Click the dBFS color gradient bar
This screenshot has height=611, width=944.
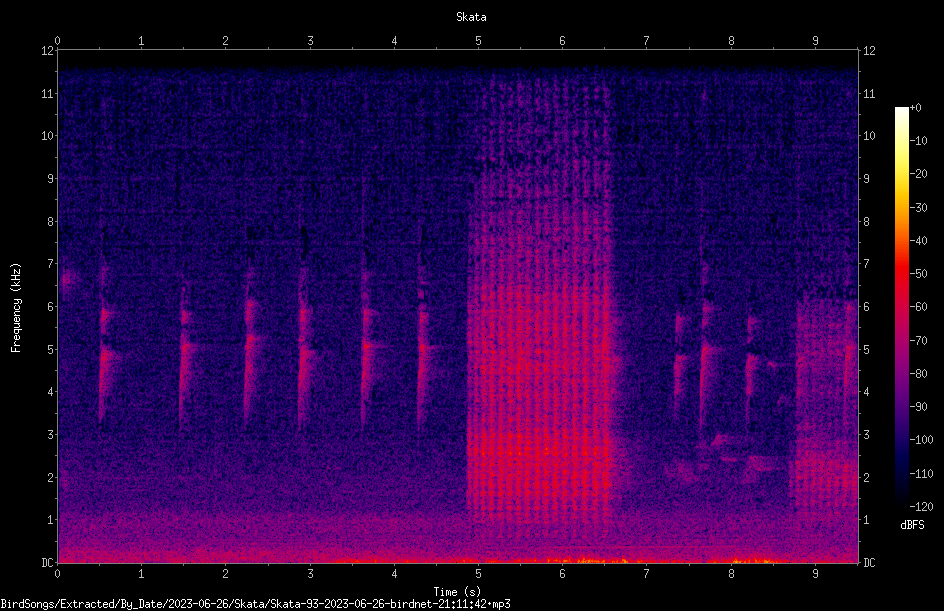[901, 306]
